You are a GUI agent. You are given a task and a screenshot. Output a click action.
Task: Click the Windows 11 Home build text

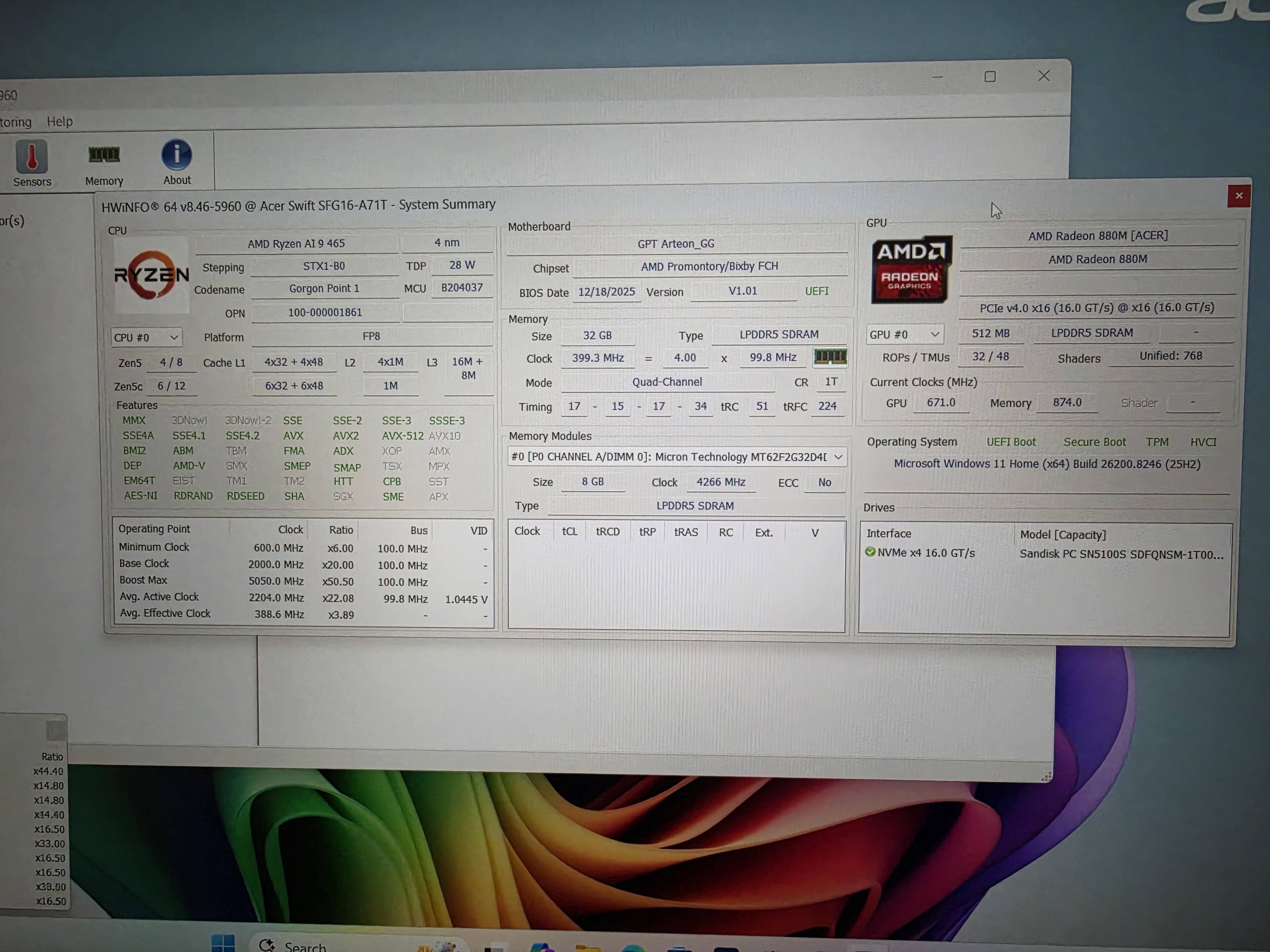click(1047, 464)
